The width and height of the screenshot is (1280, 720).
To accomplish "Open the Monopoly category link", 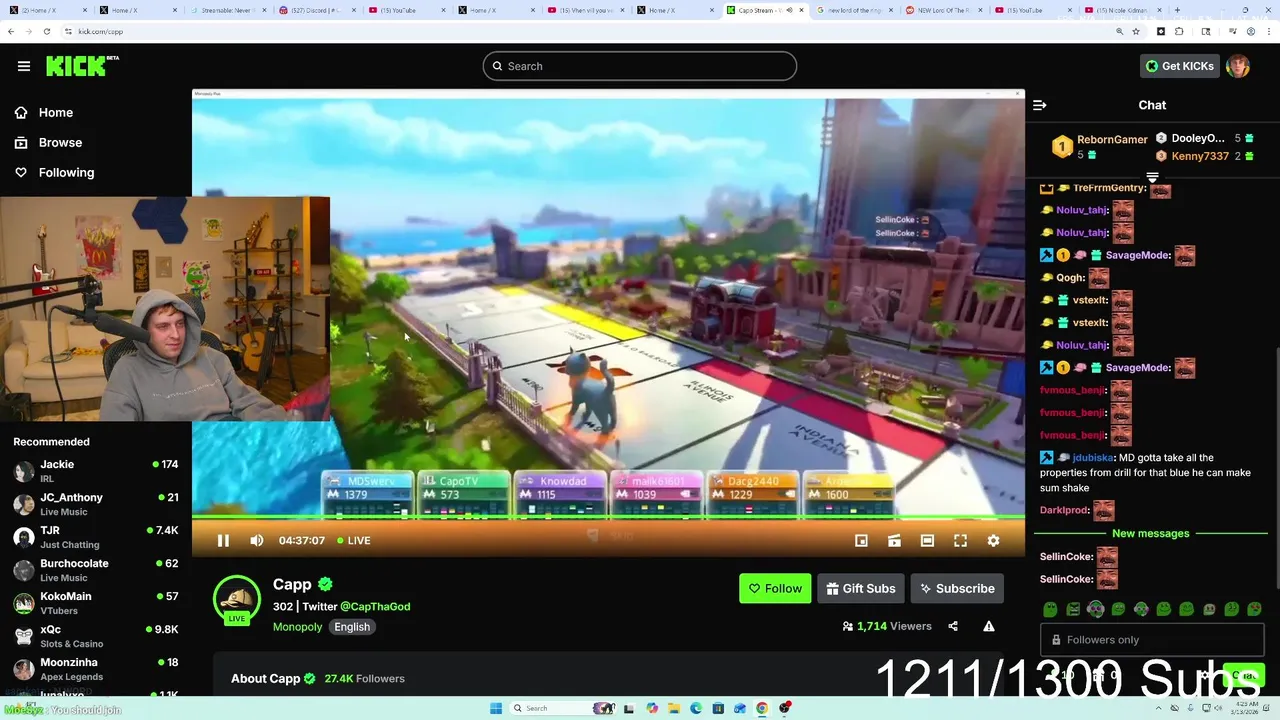I will click(x=297, y=627).
